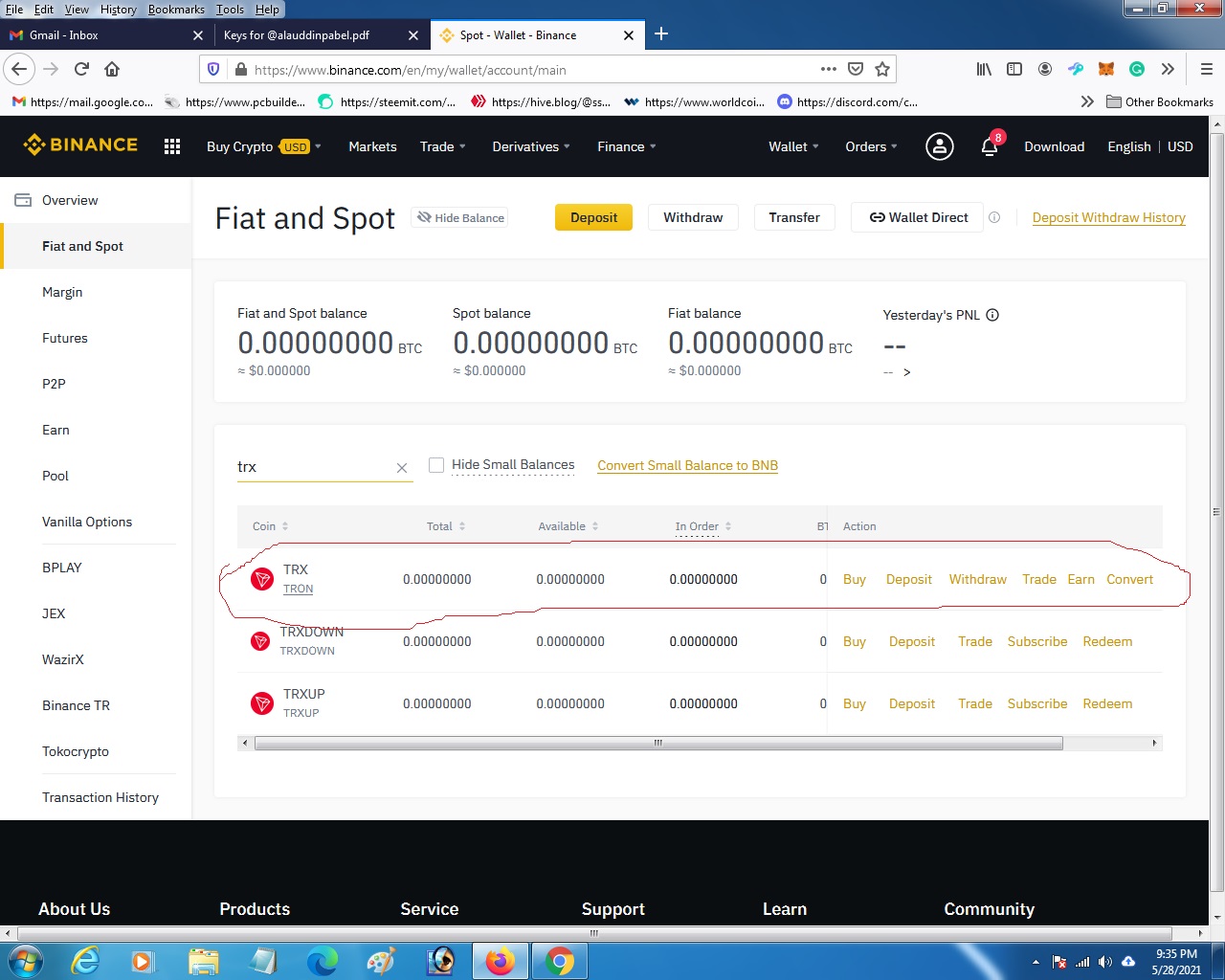
Task: Click the Wallet Direct button
Action: pyautogui.click(x=918, y=217)
